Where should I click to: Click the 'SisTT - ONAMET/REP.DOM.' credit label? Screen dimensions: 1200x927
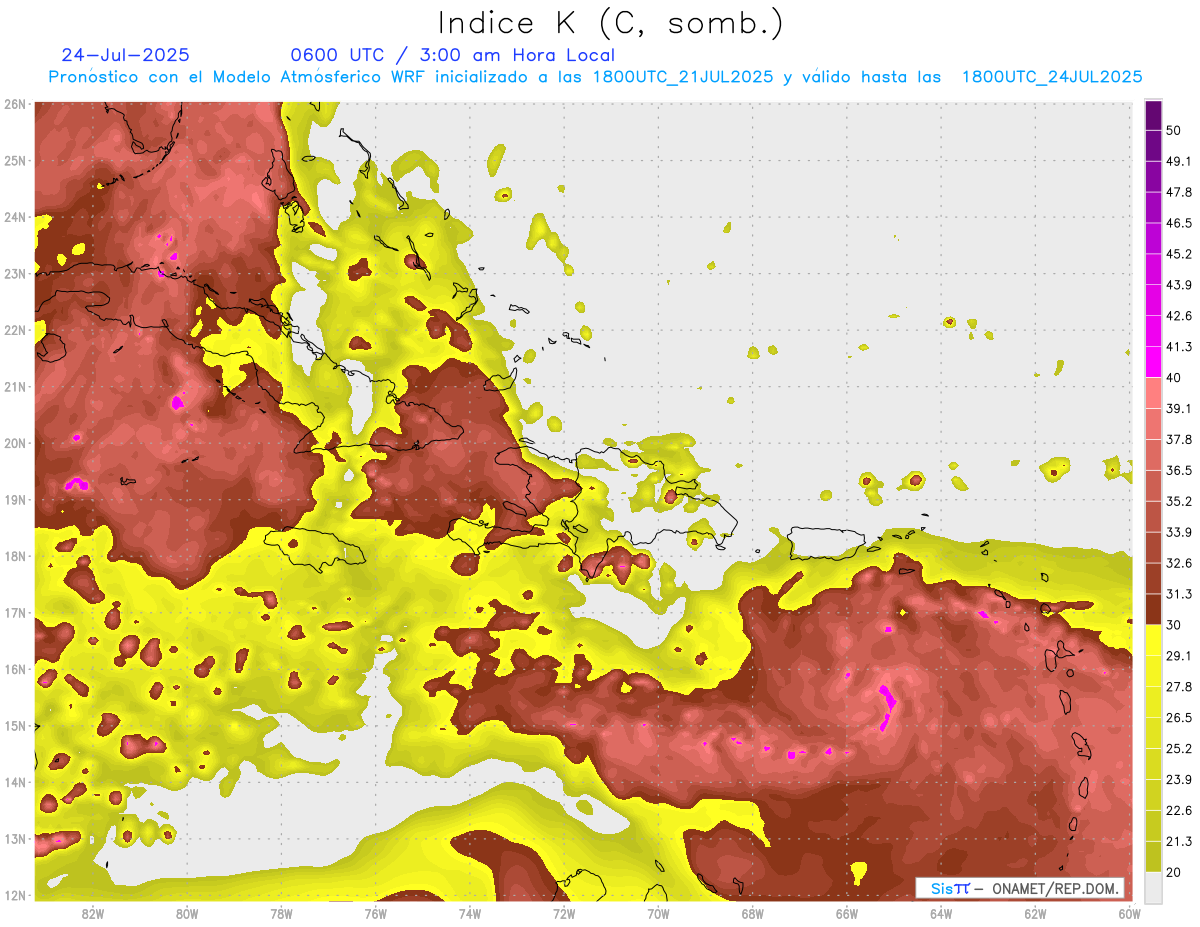click(1021, 888)
